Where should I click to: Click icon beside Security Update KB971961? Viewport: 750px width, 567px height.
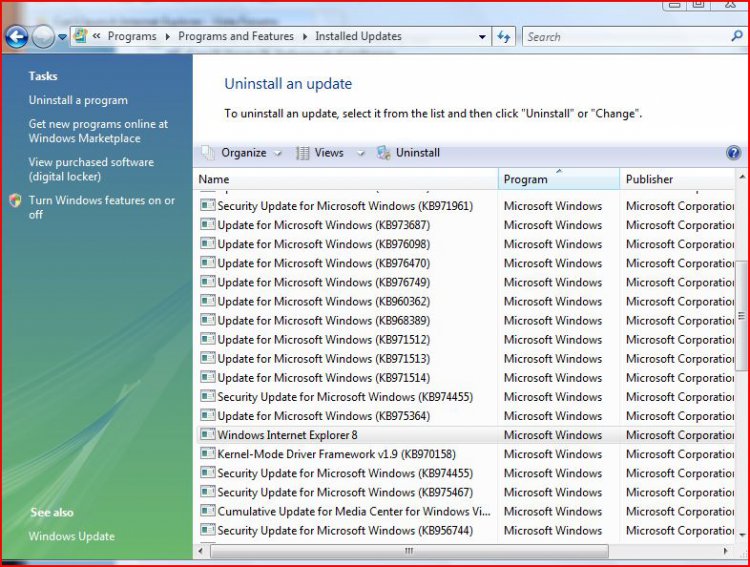208,205
